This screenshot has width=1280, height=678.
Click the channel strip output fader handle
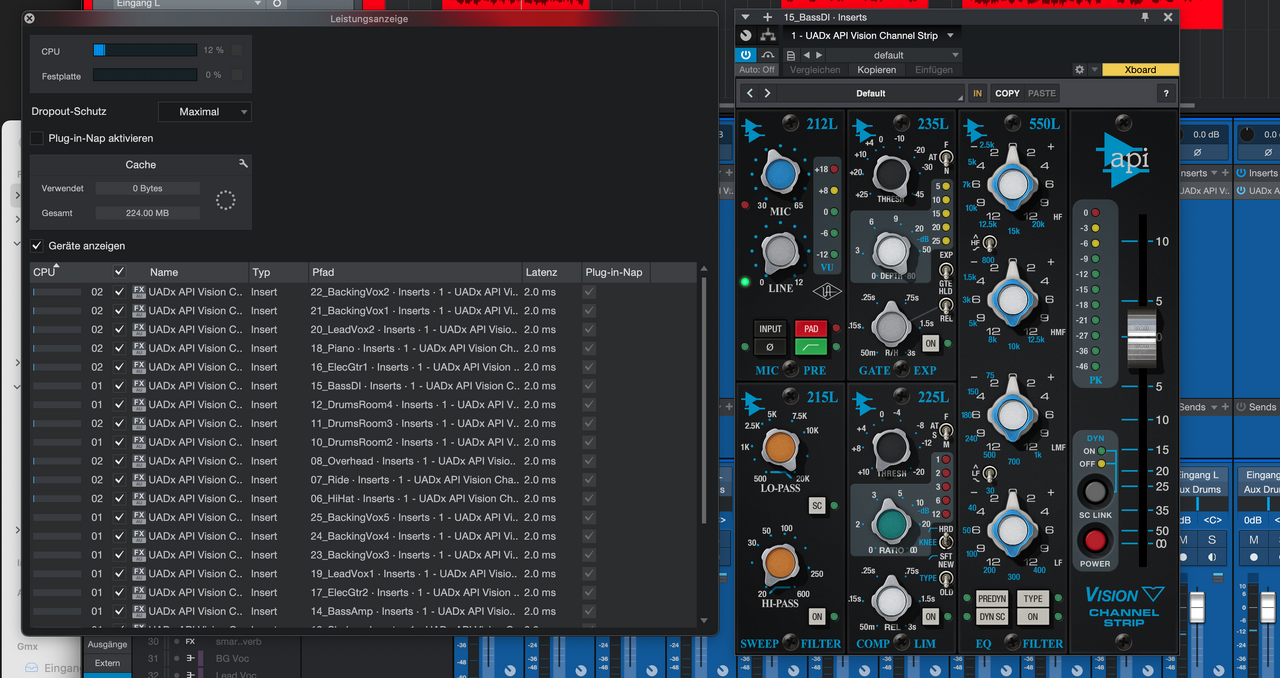click(x=1140, y=339)
